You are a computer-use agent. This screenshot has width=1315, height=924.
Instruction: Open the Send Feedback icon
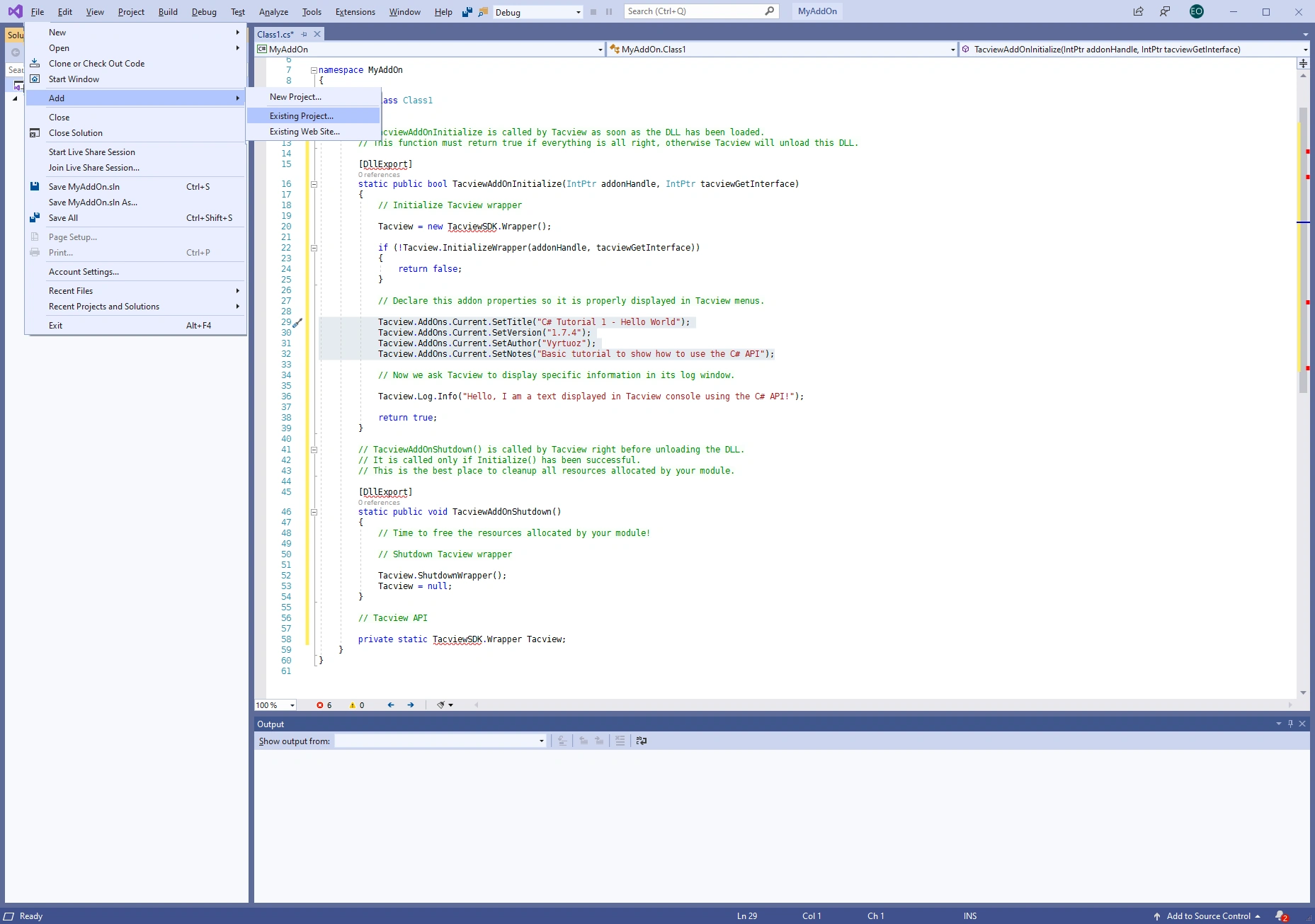[x=1165, y=11]
